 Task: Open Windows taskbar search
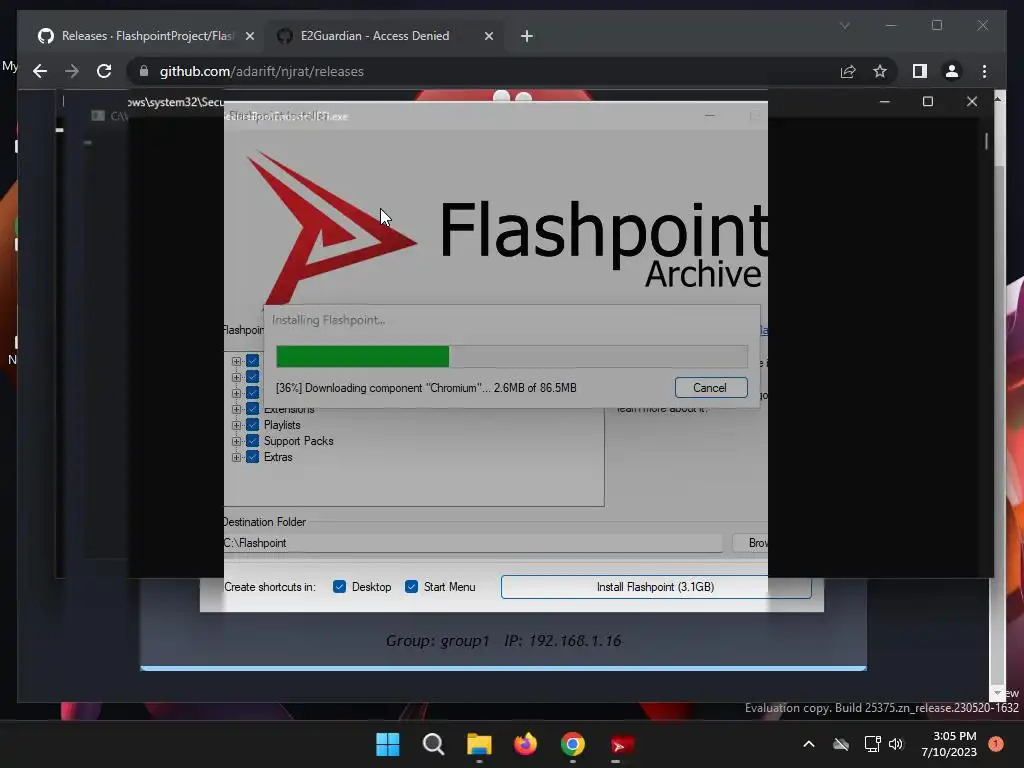coord(433,744)
